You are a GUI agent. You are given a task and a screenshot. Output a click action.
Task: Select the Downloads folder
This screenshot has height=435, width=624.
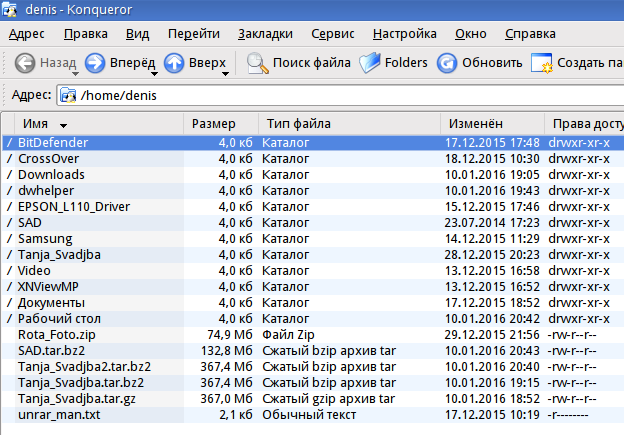51,175
